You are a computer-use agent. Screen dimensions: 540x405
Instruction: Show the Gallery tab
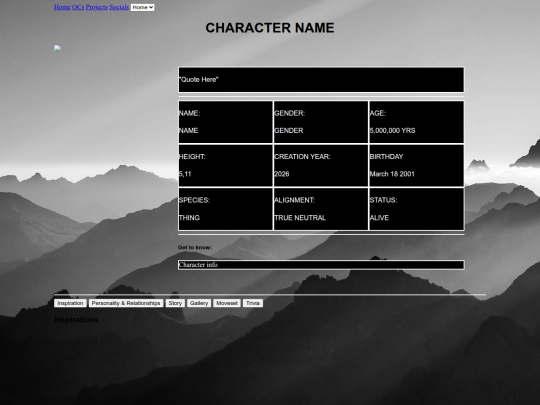[x=199, y=303]
